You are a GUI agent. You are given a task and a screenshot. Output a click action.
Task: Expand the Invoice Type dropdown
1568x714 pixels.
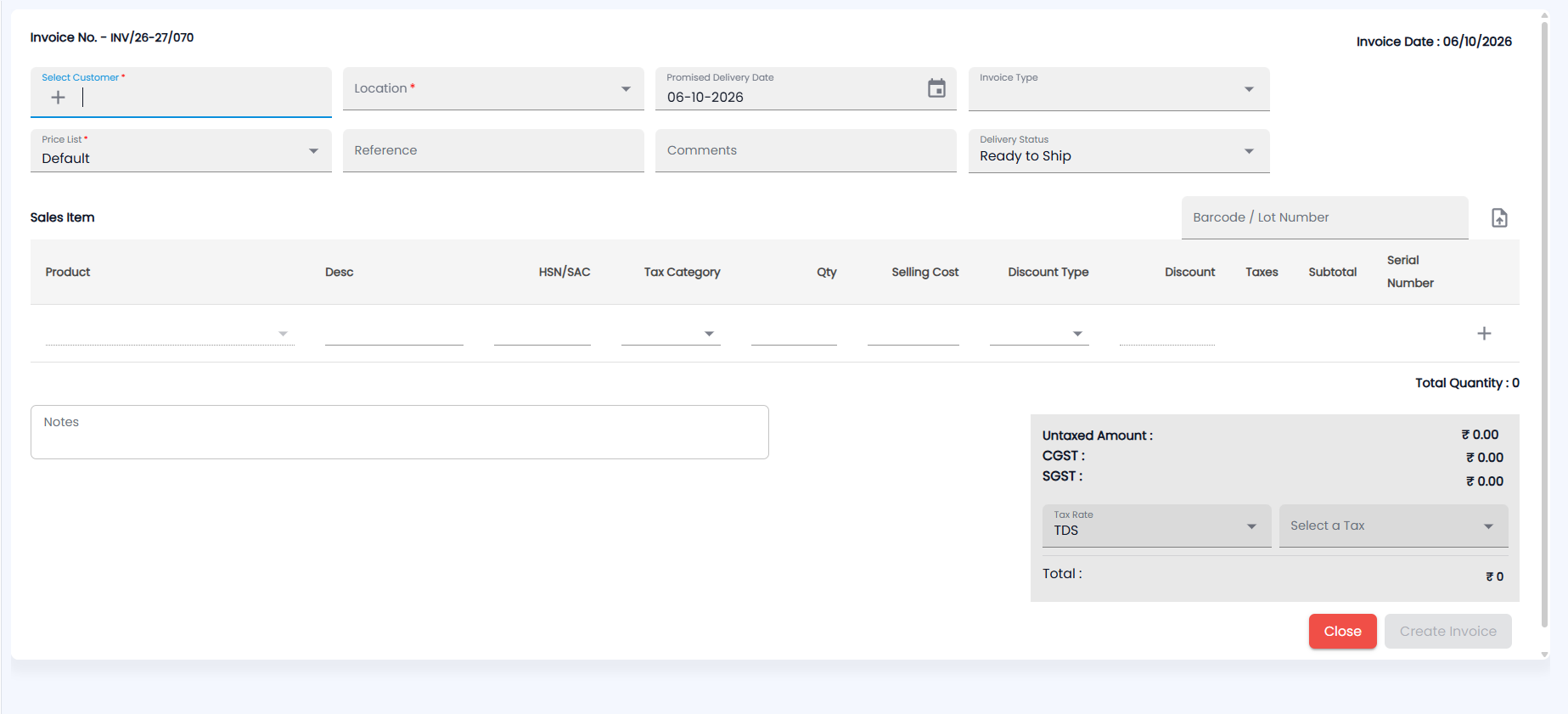tap(1119, 88)
